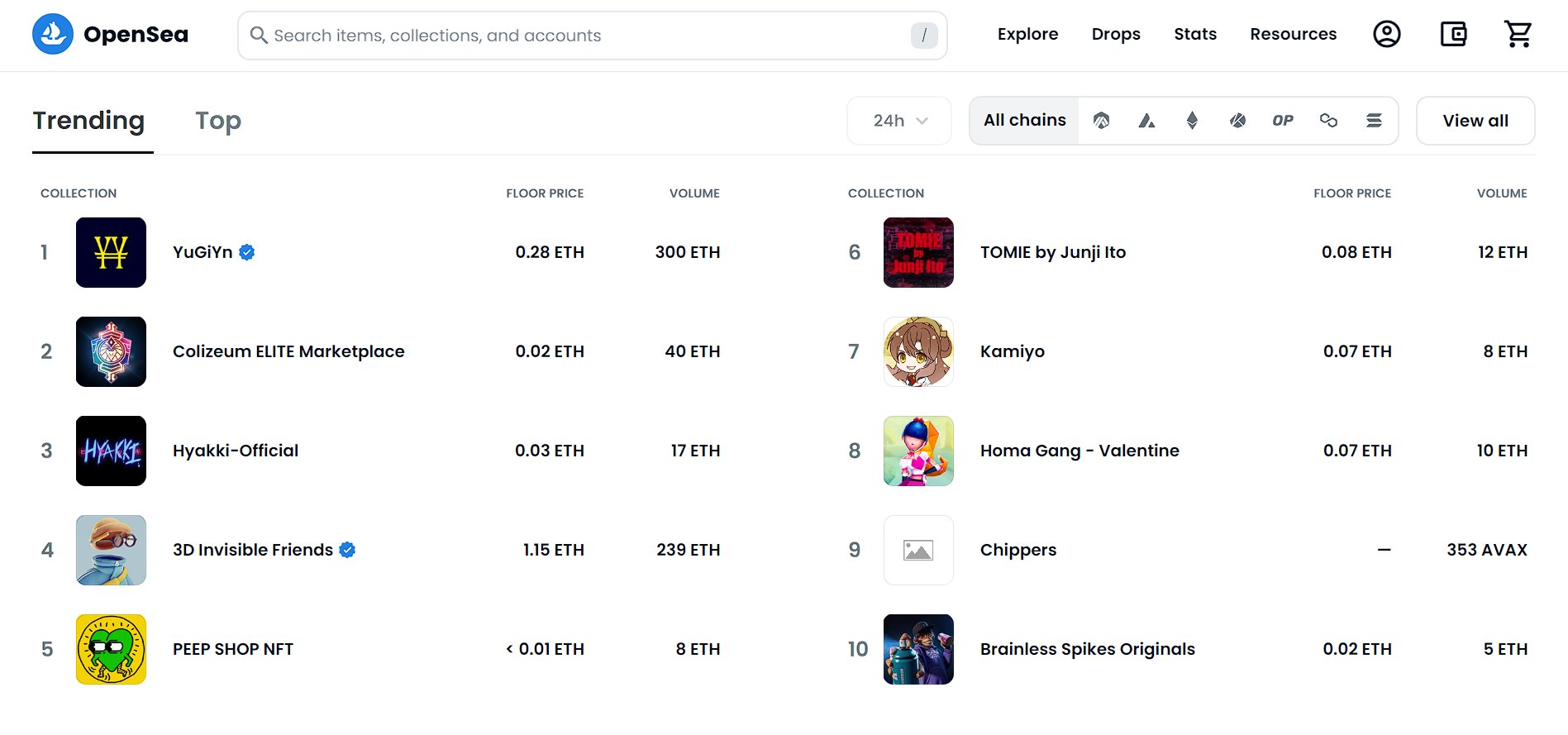Open Colizeum ELITE Marketplace thumbnail
Viewport: 1568px width, 735px height.
(x=111, y=351)
